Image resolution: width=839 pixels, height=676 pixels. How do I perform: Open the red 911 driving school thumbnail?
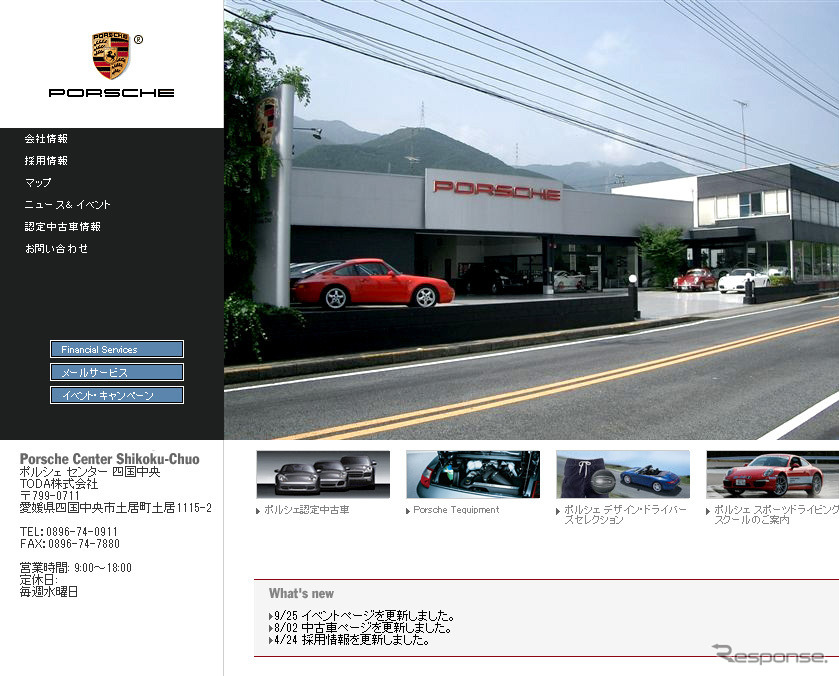(773, 474)
